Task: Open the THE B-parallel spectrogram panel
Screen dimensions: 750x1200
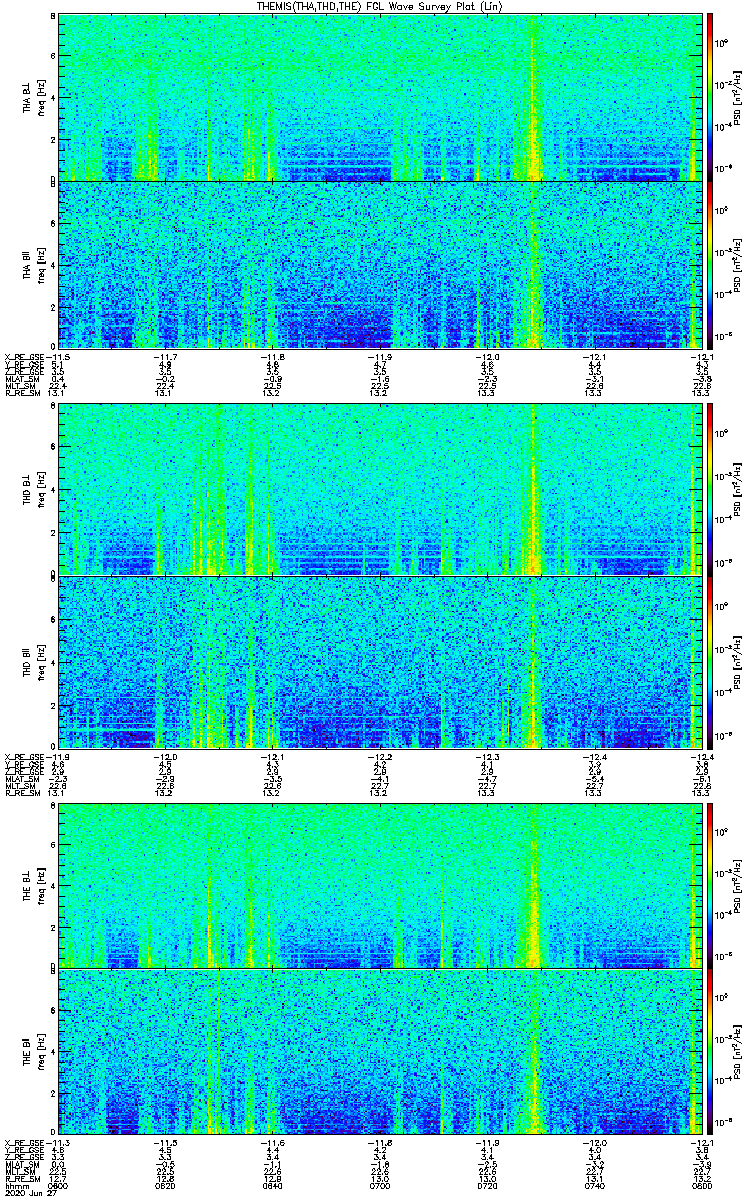Action: click(x=380, y=1052)
